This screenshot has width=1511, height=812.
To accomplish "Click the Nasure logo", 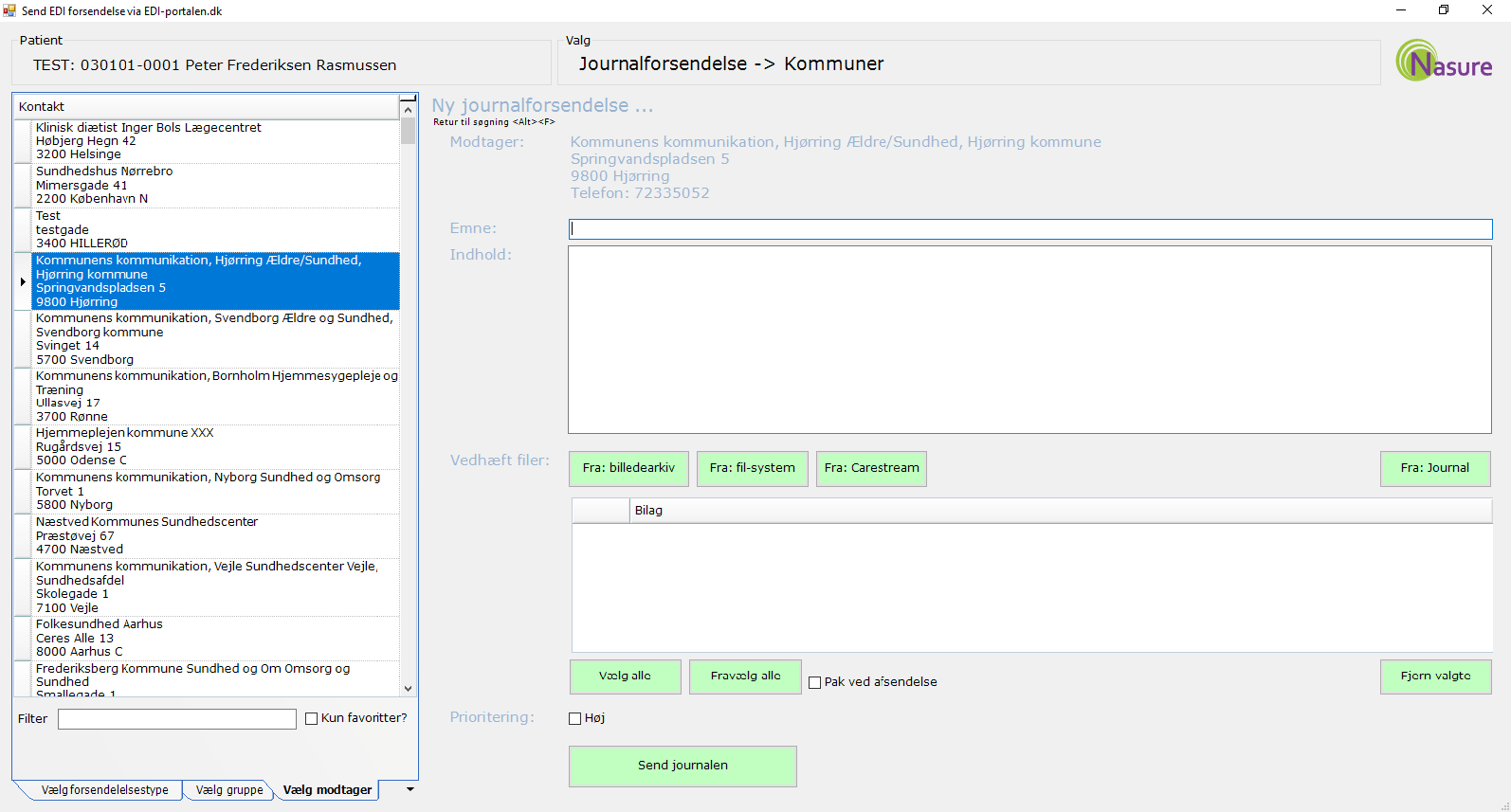I will coord(1444,61).
